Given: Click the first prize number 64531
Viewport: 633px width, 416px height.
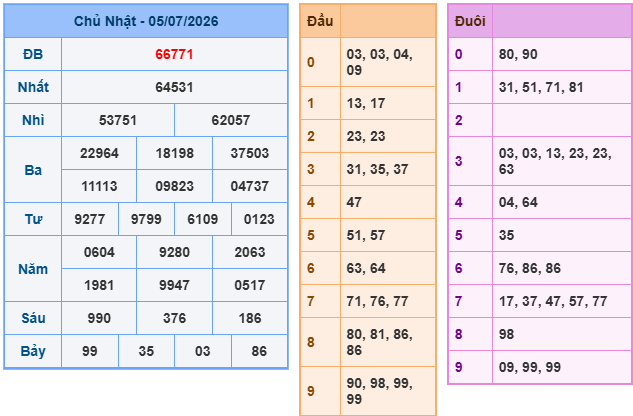Looking at the screenshot, I should point(174,87).
